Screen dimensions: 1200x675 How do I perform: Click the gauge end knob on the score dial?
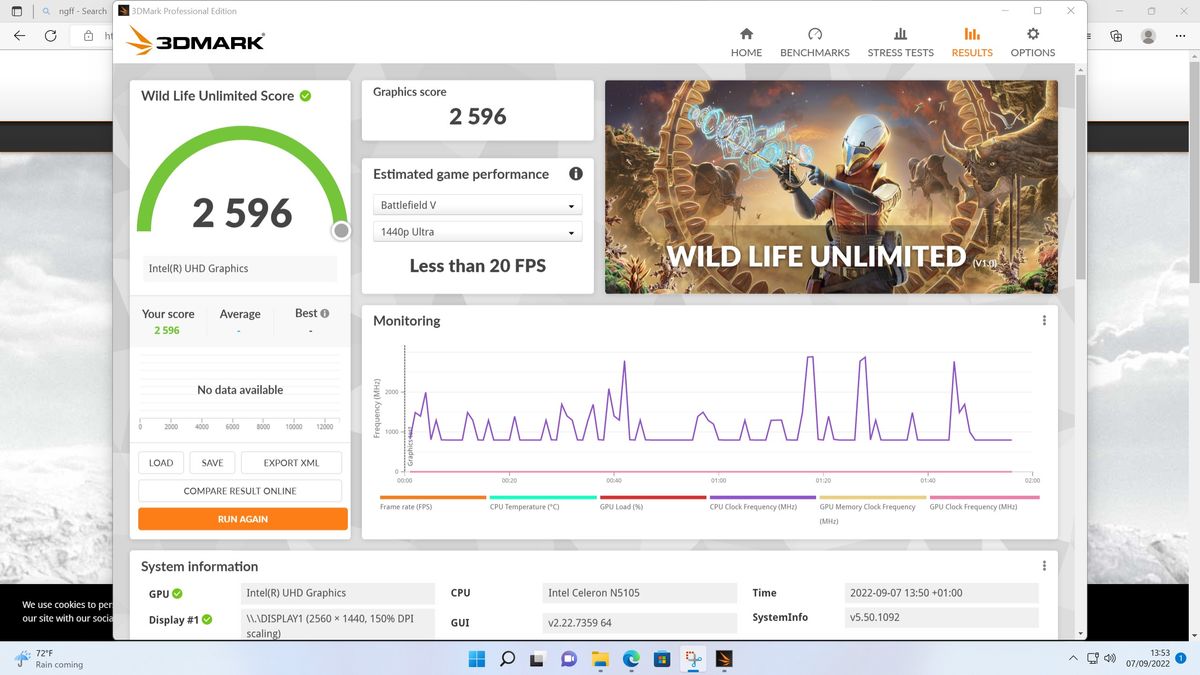341,231
